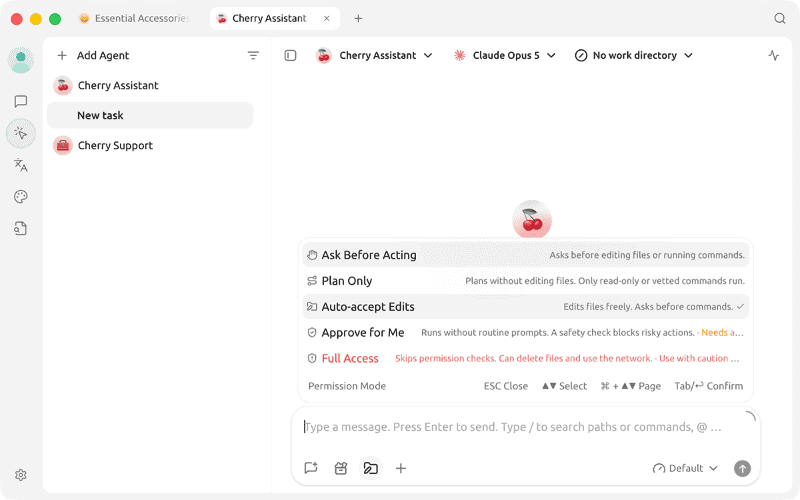Open the agent list filter icon
The height and width of the screenshot is (500, 800).
(x=253, y=55)
